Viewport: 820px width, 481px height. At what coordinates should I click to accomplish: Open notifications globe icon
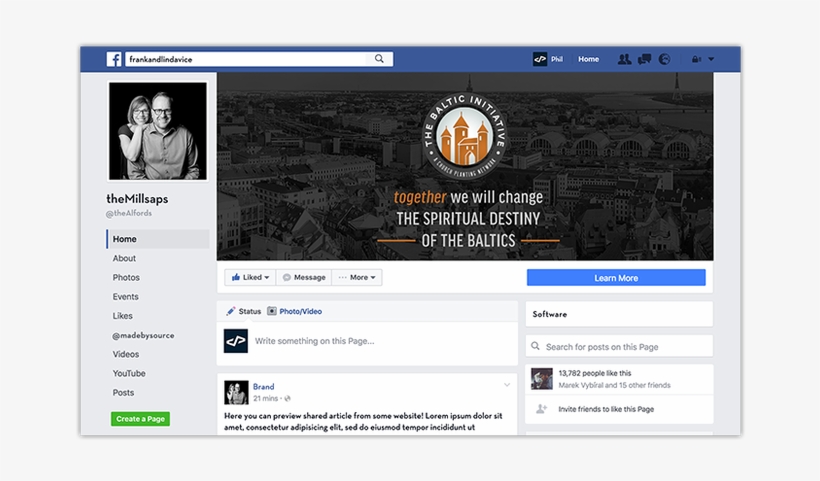pyautogui.click(x=664, y=59)
